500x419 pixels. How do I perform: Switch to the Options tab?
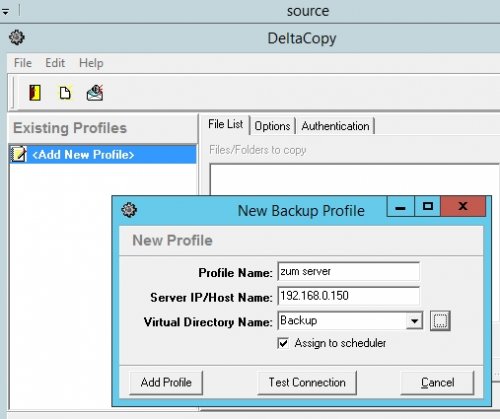pos(272,126)
